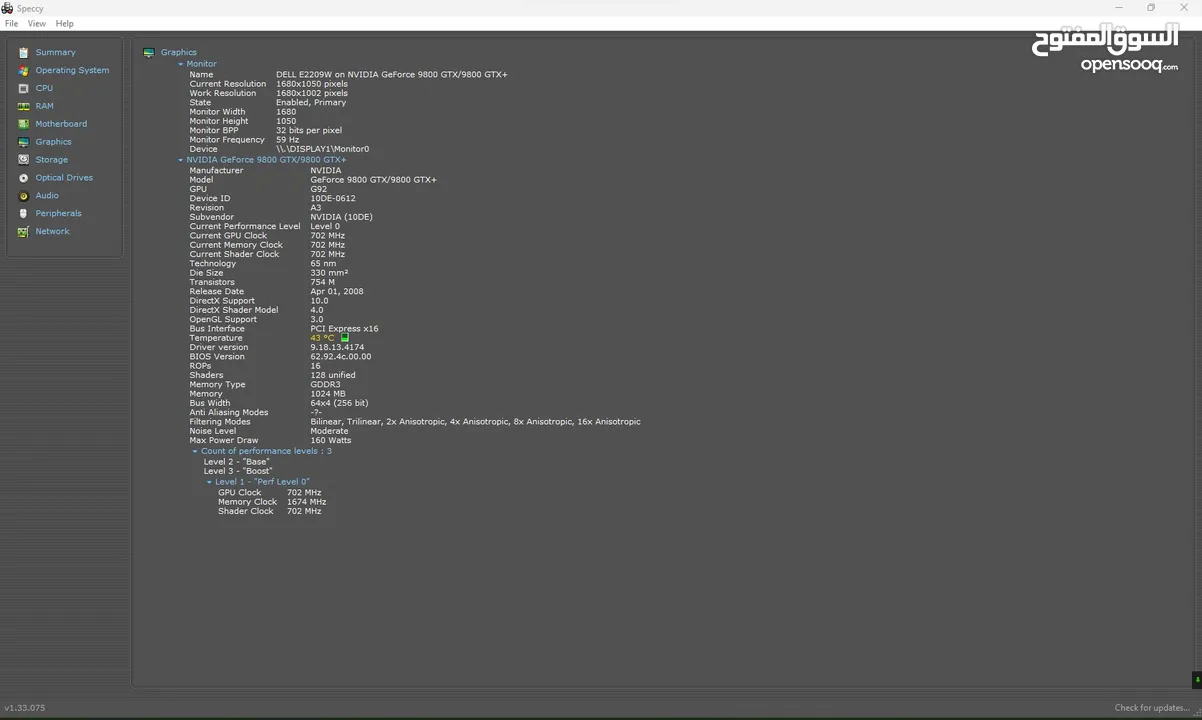Click the Audio speaker icon in sidebar
Screen dimensions: 1202x720
24,196
